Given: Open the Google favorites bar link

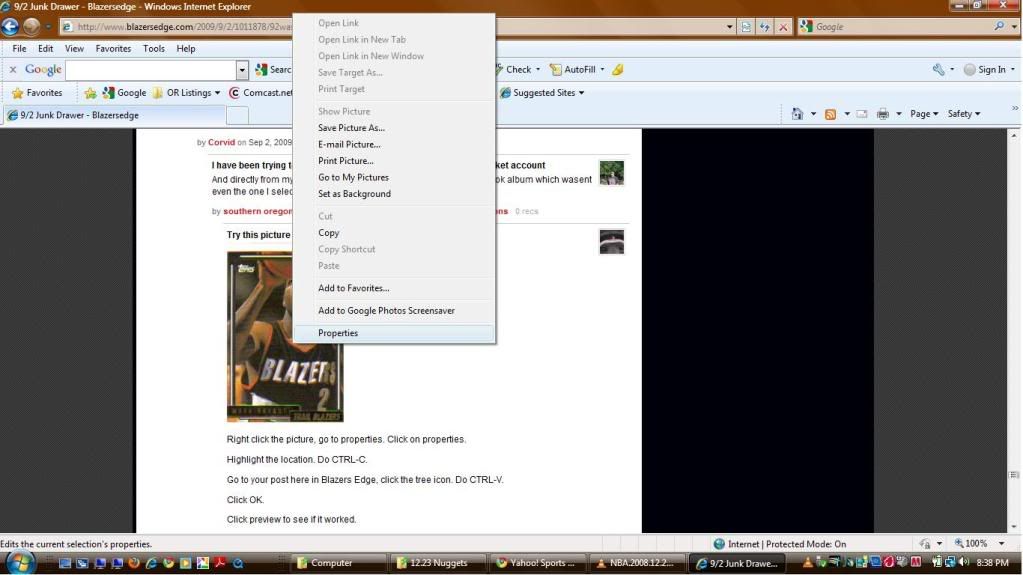Looking at the screenshot, I should click(124, 93).
